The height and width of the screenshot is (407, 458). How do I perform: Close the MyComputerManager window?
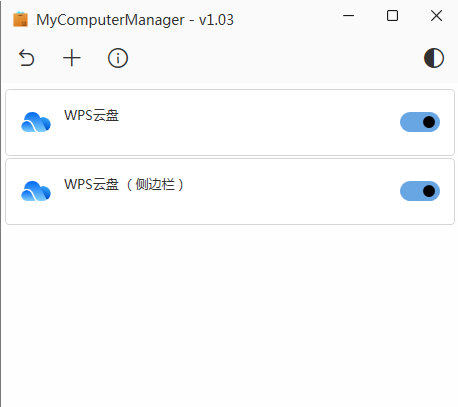coord(436,16)
